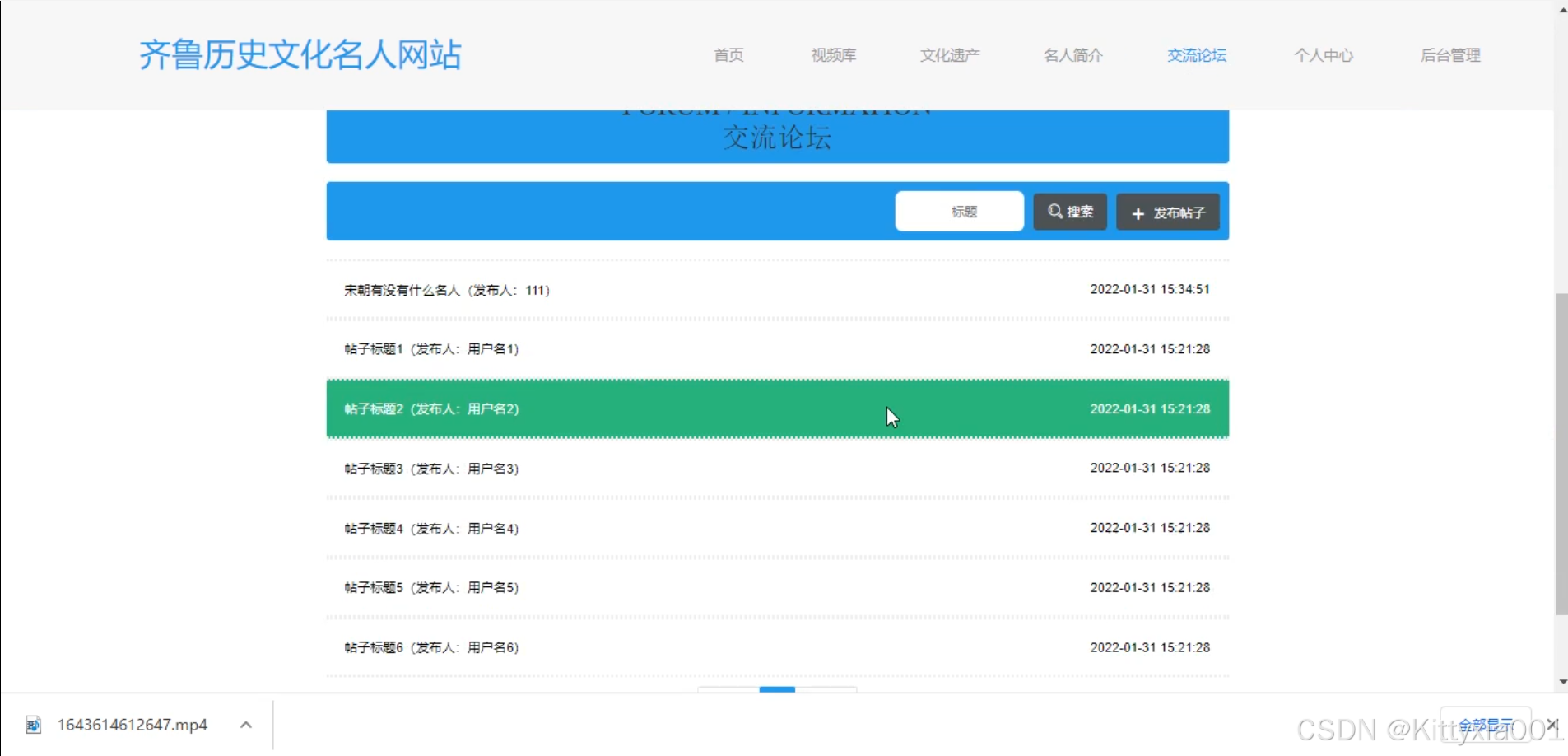Screen dimensions: 1568x756
Task: Click the 搜索 button
Action: pyautogui.click(x=1070, y=212)
